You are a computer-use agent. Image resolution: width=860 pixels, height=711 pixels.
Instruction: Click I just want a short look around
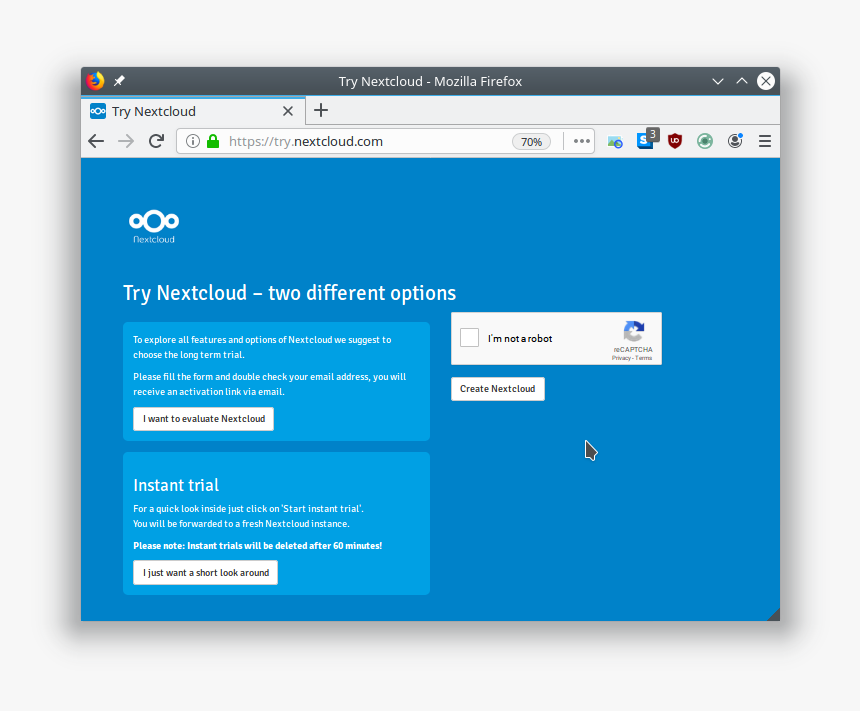coord(206,573)
